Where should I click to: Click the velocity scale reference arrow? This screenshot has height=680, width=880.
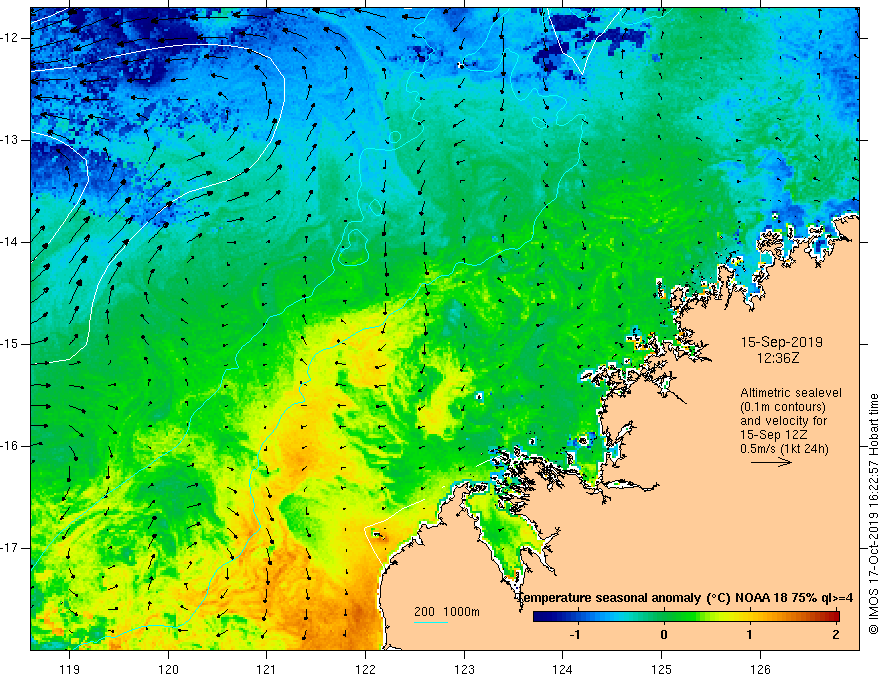point(771,462)
